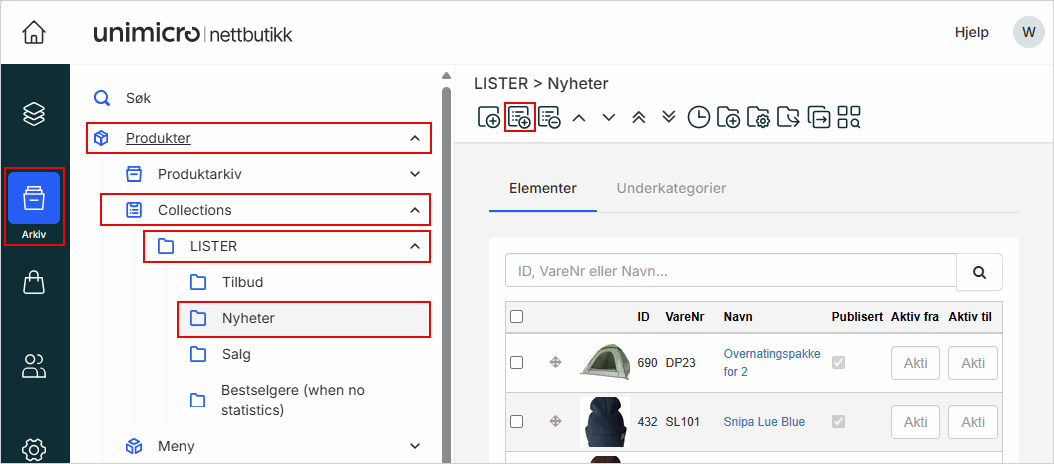1054x464 pixels.
Task: Click the move up single chevron icon
Action: tap(579, 118)
